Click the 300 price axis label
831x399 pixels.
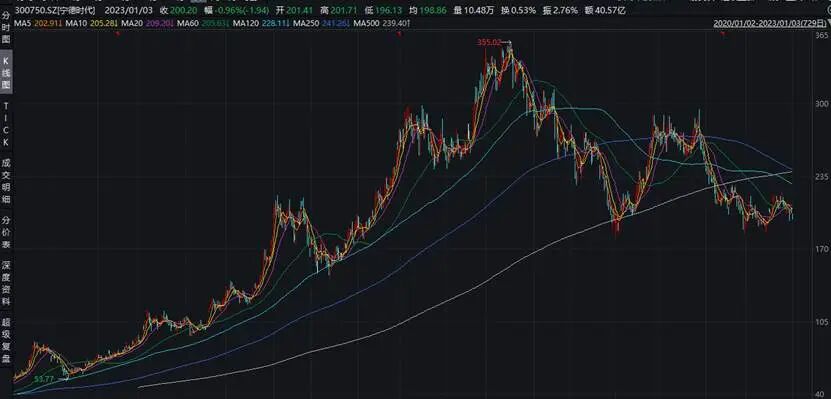pos(823,104)
